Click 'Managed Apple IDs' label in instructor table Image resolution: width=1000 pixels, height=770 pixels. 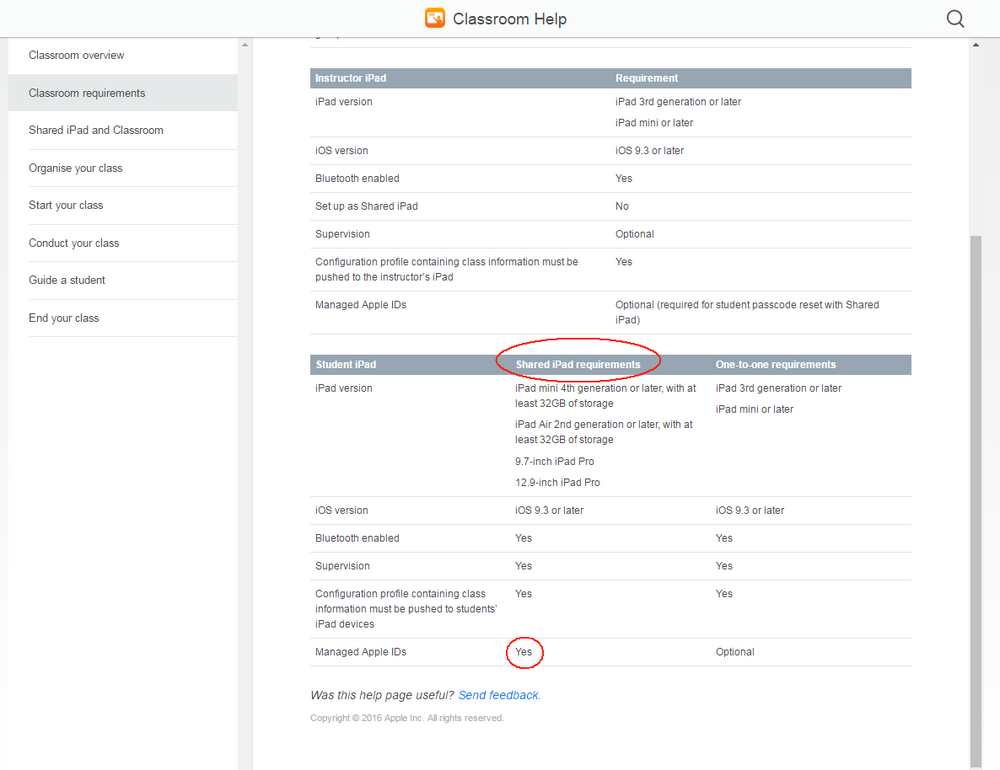[x=360, y=305]
